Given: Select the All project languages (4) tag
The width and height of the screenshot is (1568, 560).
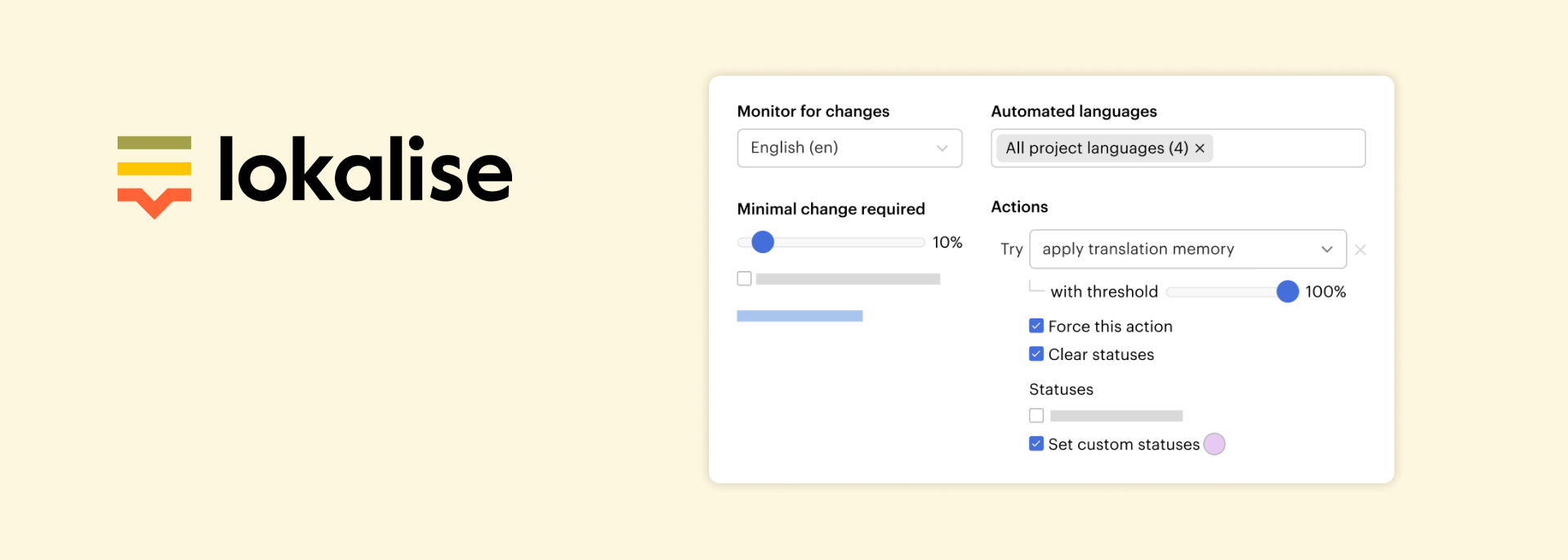Looking at the screenshot, I should [1096, 149].
